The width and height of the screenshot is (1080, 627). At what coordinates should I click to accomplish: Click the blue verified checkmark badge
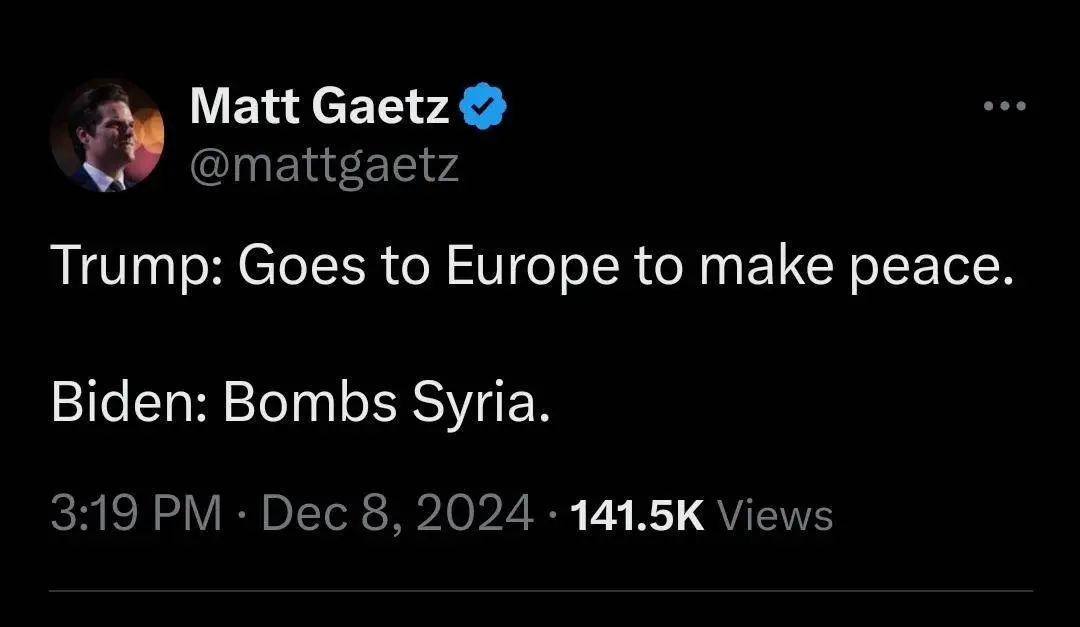point(484,106)
